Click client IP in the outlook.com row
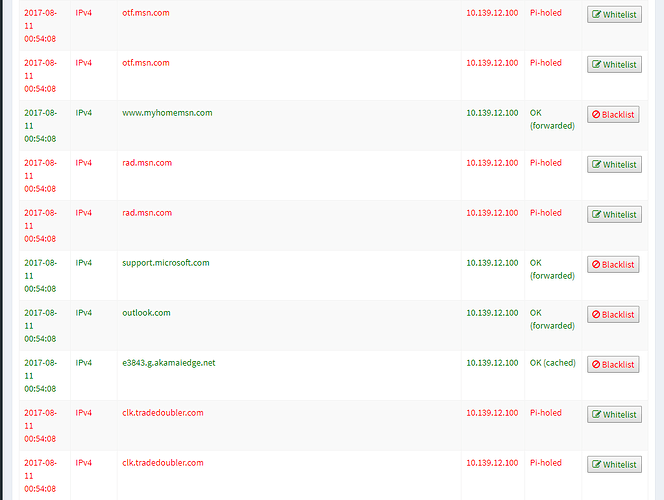The height and width of the screenshot is (500, 664). [x=491, y=313]
